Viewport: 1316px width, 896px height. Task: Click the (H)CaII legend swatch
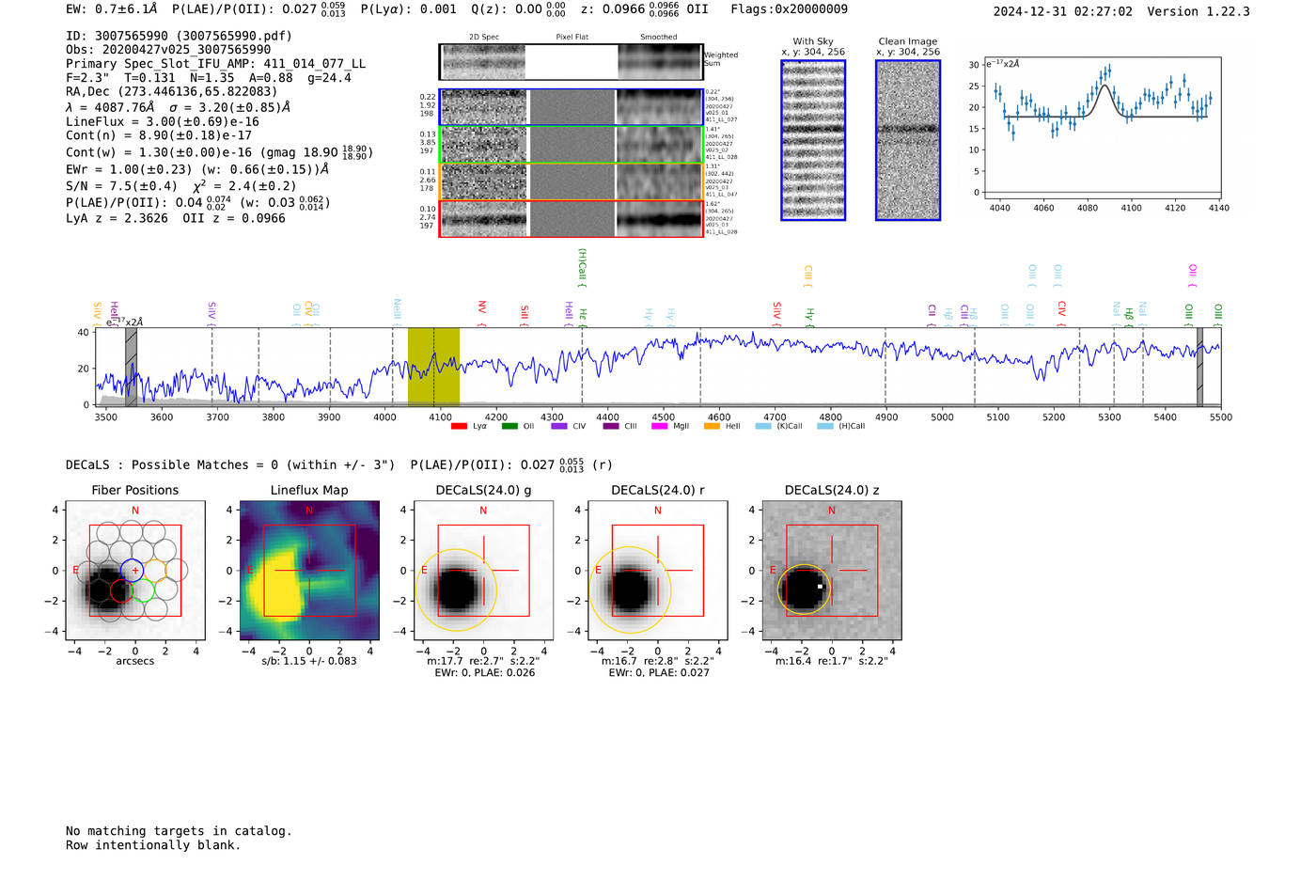[825, 426]
